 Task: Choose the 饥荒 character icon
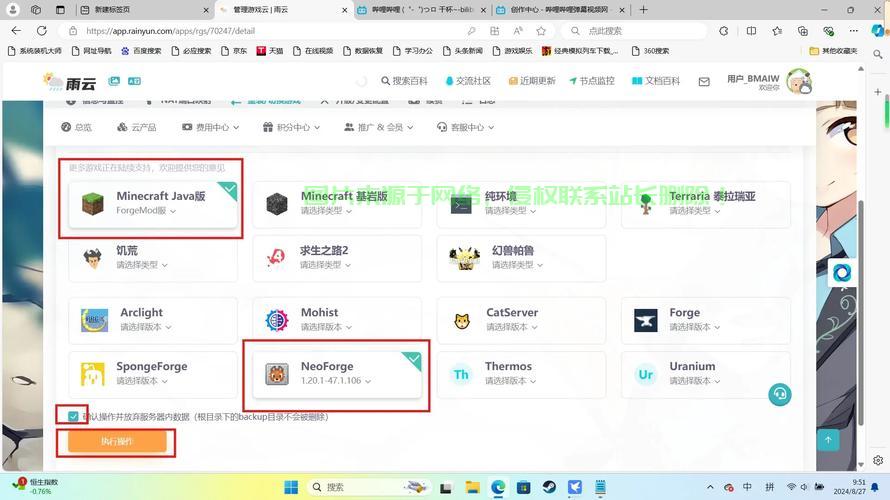coord(92,258)
